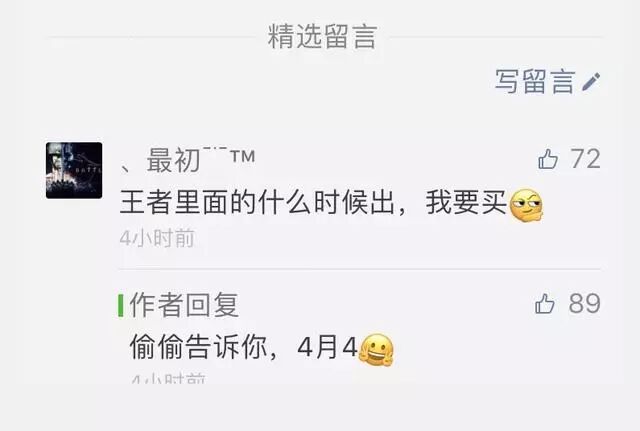Like the author reply thumbs-up icon
The width and height of the screenshot is (640, 431).
(544, 304)
